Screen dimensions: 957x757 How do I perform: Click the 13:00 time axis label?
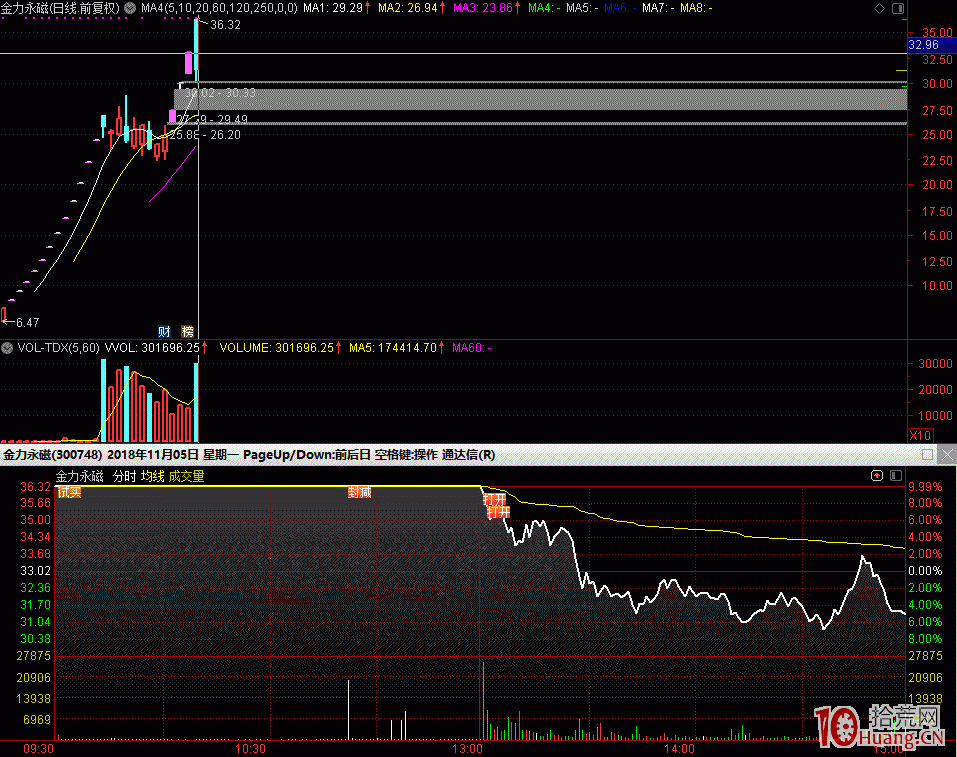pos(468,748)
